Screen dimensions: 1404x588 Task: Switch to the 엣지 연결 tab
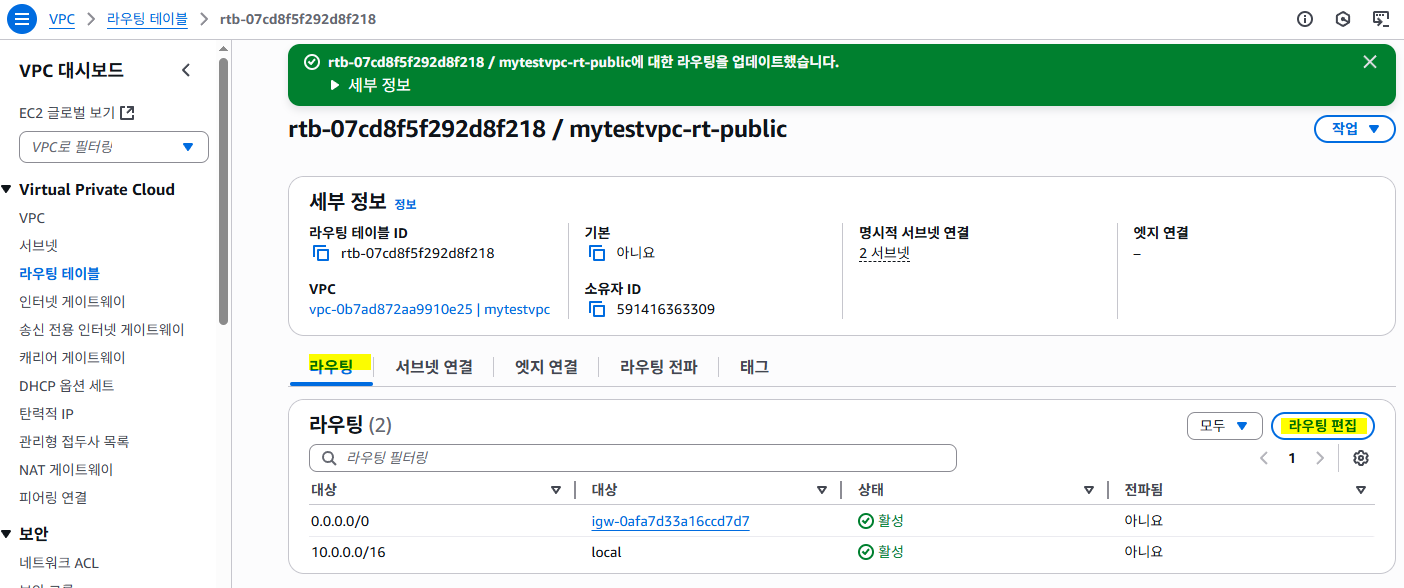click(x=546, y=367)
